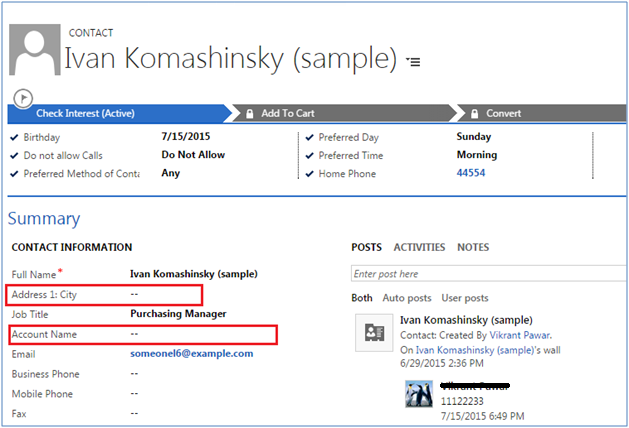Change the Preferred Day value Sunday
The width and height of the screenshot is (629, 428).
[474, 136]
